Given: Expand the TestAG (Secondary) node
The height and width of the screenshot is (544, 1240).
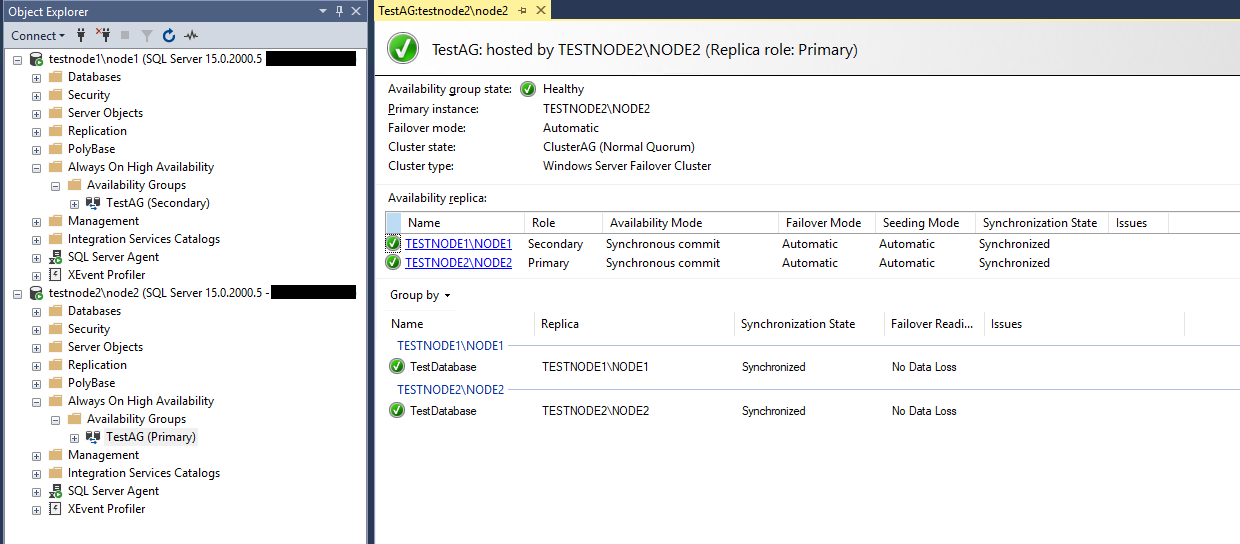Looking at the screenshot, I should tap(74, 203).
